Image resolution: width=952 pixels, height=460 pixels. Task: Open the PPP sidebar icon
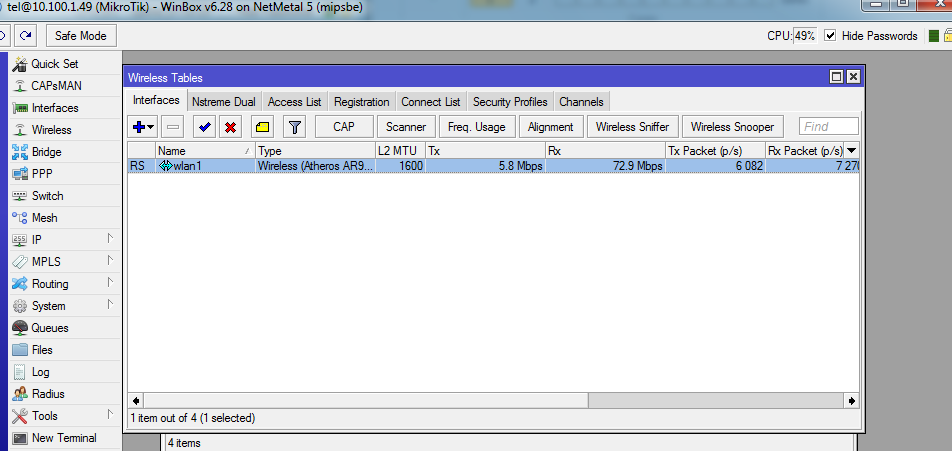(20, 174)
